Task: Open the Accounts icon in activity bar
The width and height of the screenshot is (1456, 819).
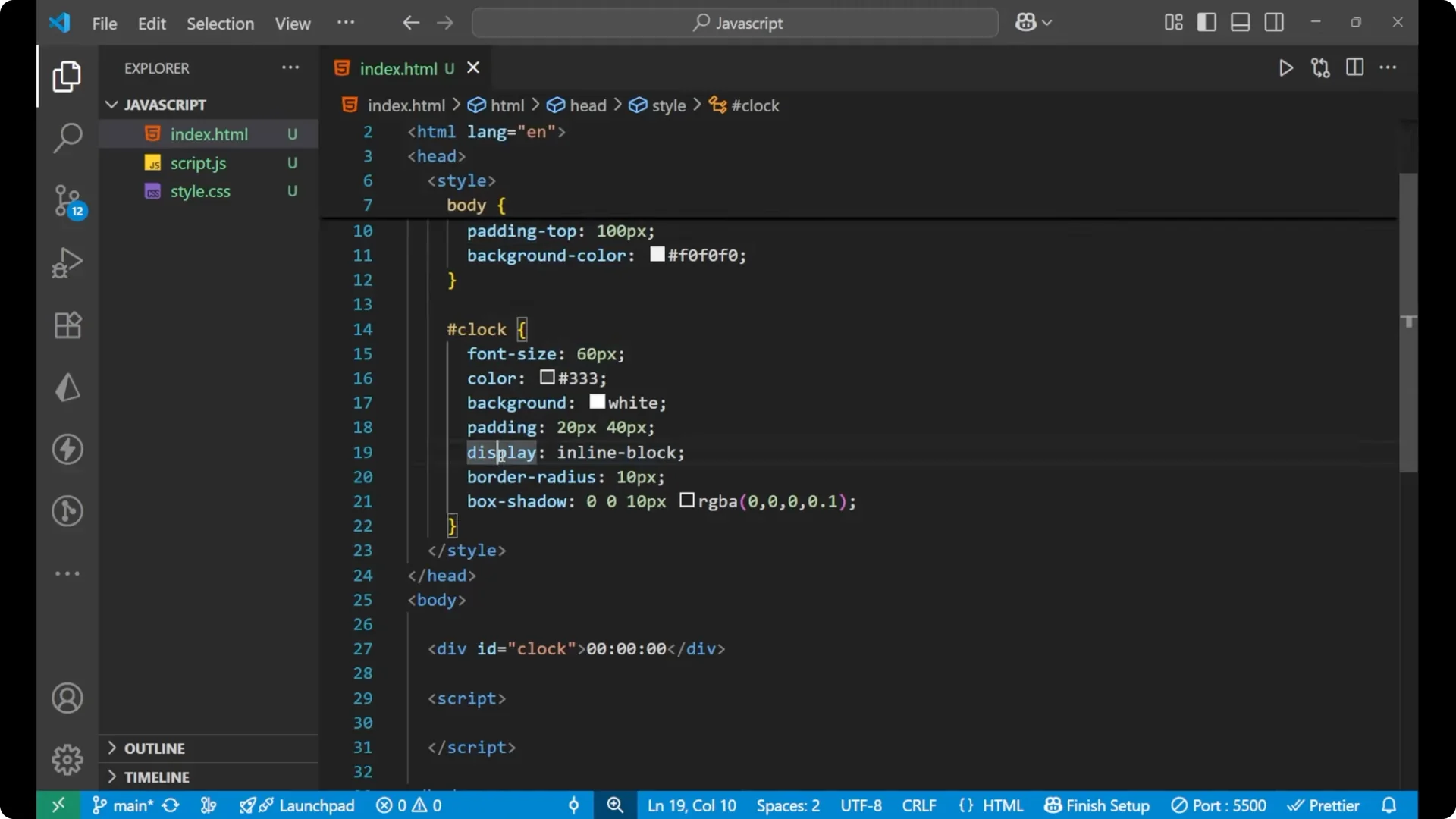Action: (x=67, y=698)
